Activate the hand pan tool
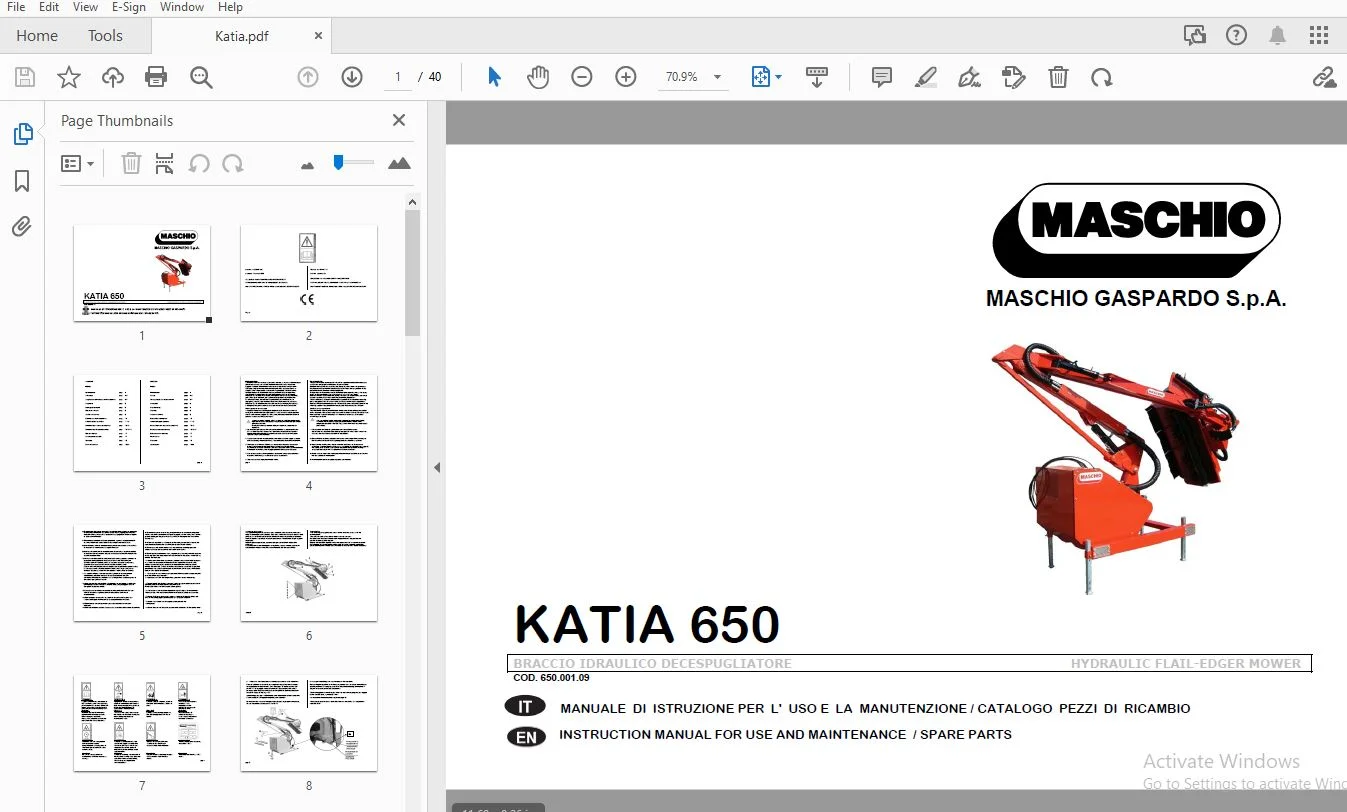The height and width of the screenshot is (812, 1347). coord(538,77)
